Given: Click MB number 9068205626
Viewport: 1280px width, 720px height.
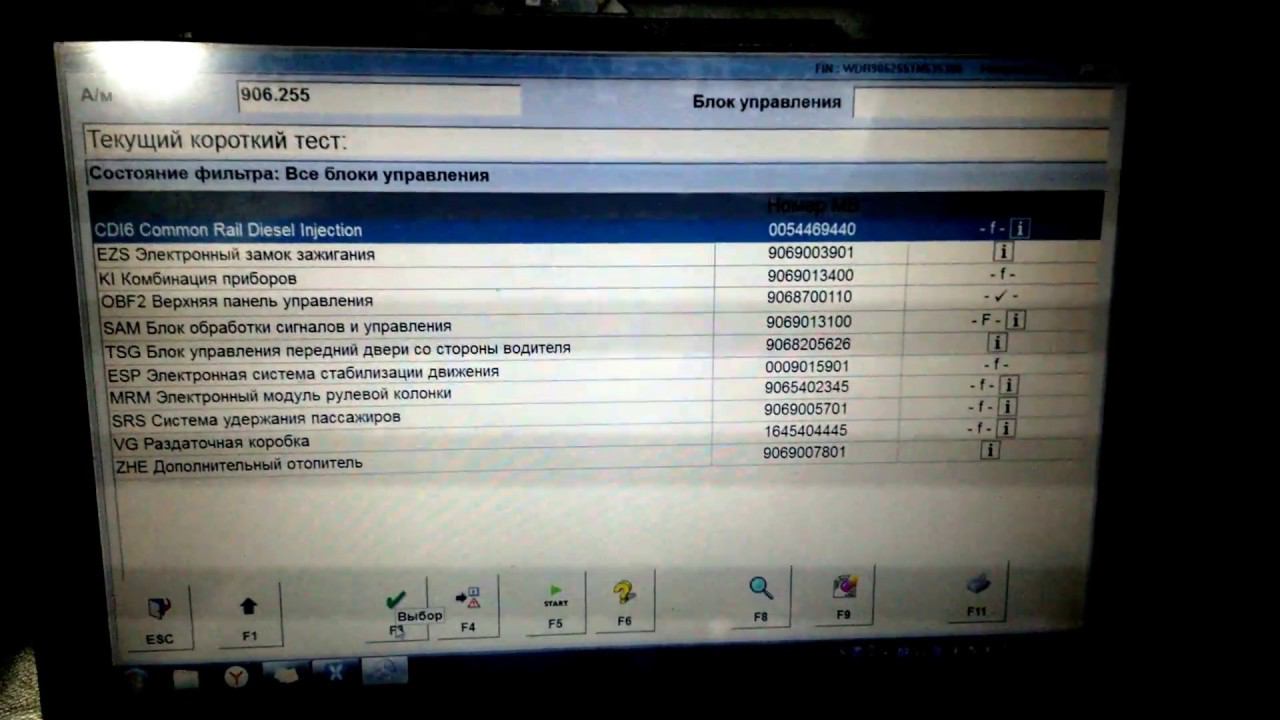Looking at the screenshot, I should (x=808, y=344).
